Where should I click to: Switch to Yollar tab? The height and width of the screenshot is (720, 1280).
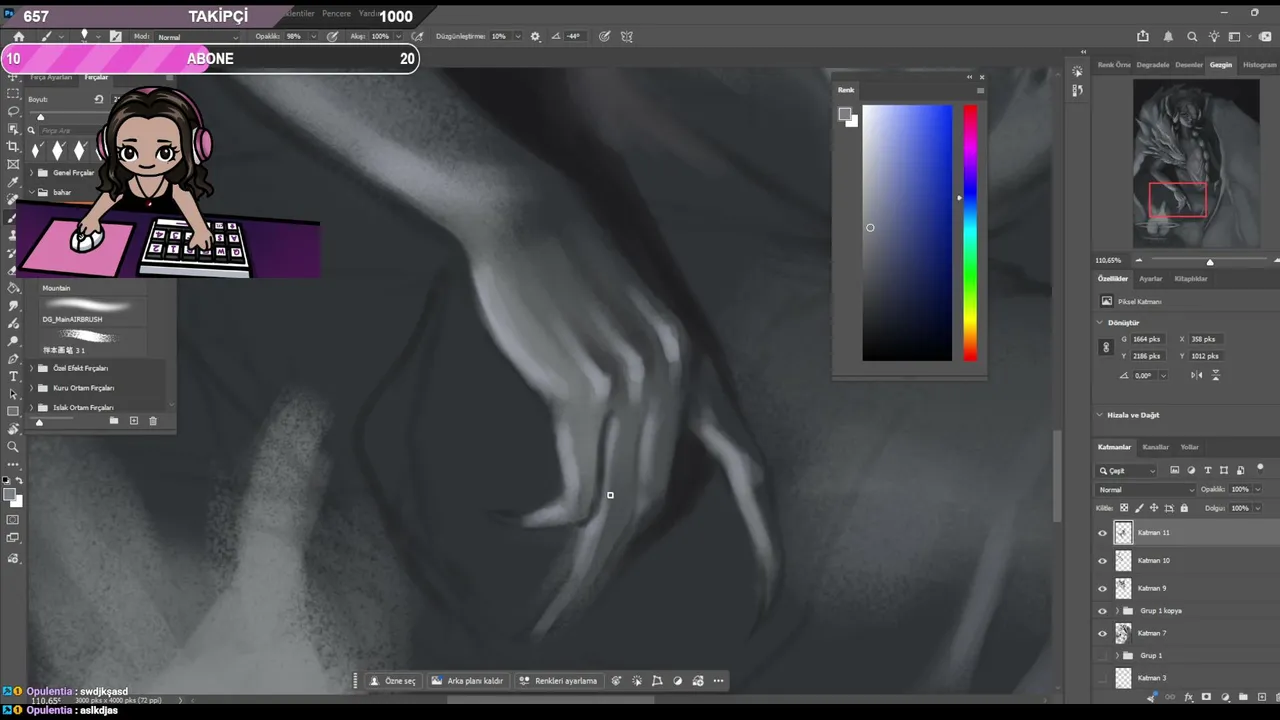point(1189,447)
